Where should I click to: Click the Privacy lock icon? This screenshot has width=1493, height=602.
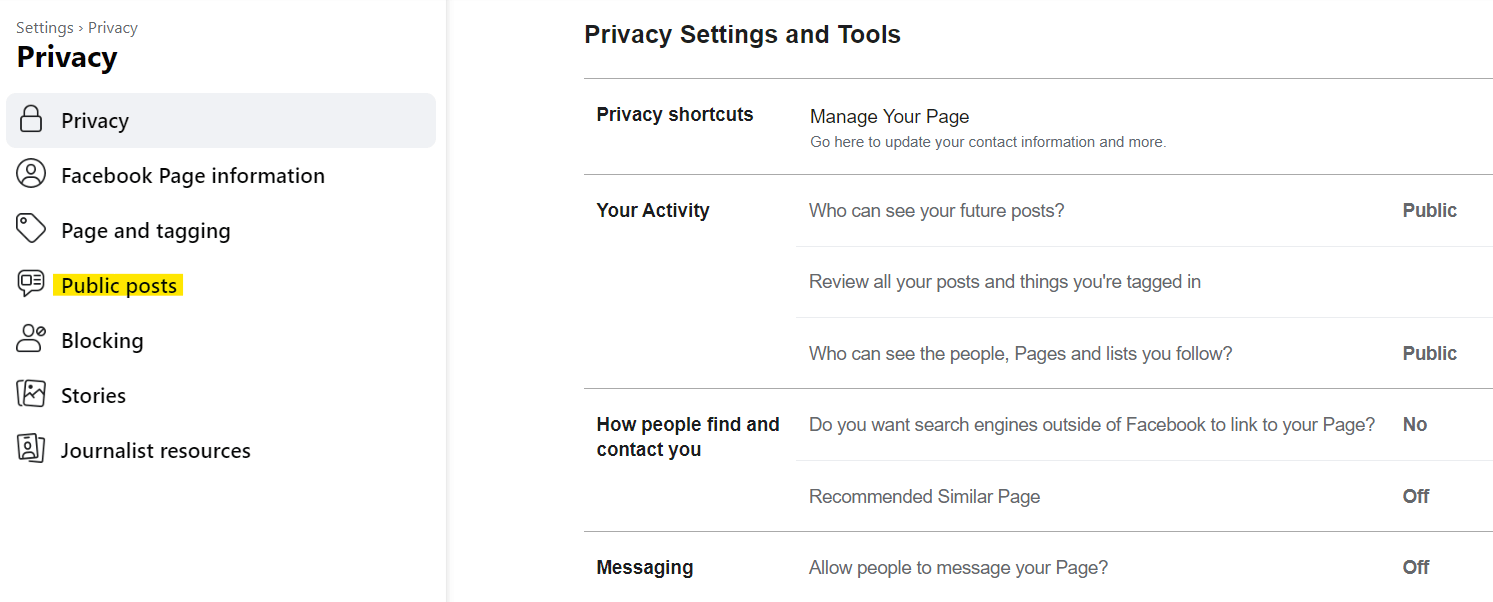click(x=31, y=120)
